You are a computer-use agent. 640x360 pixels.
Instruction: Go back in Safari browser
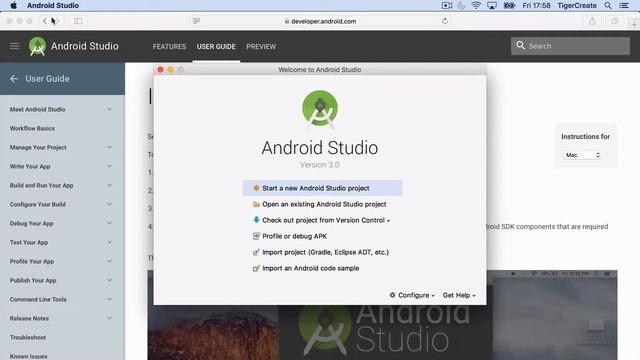click(x=45, y=21)
